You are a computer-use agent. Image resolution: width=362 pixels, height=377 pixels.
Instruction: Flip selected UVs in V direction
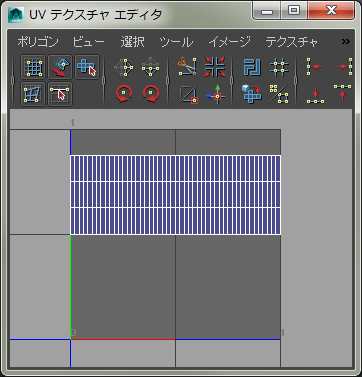151,67
